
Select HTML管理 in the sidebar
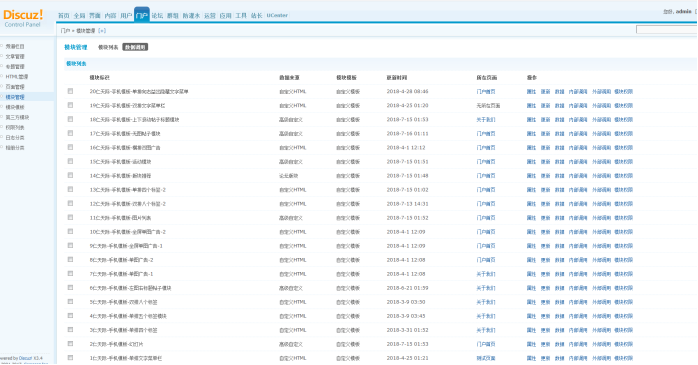(x=16, y=77)
